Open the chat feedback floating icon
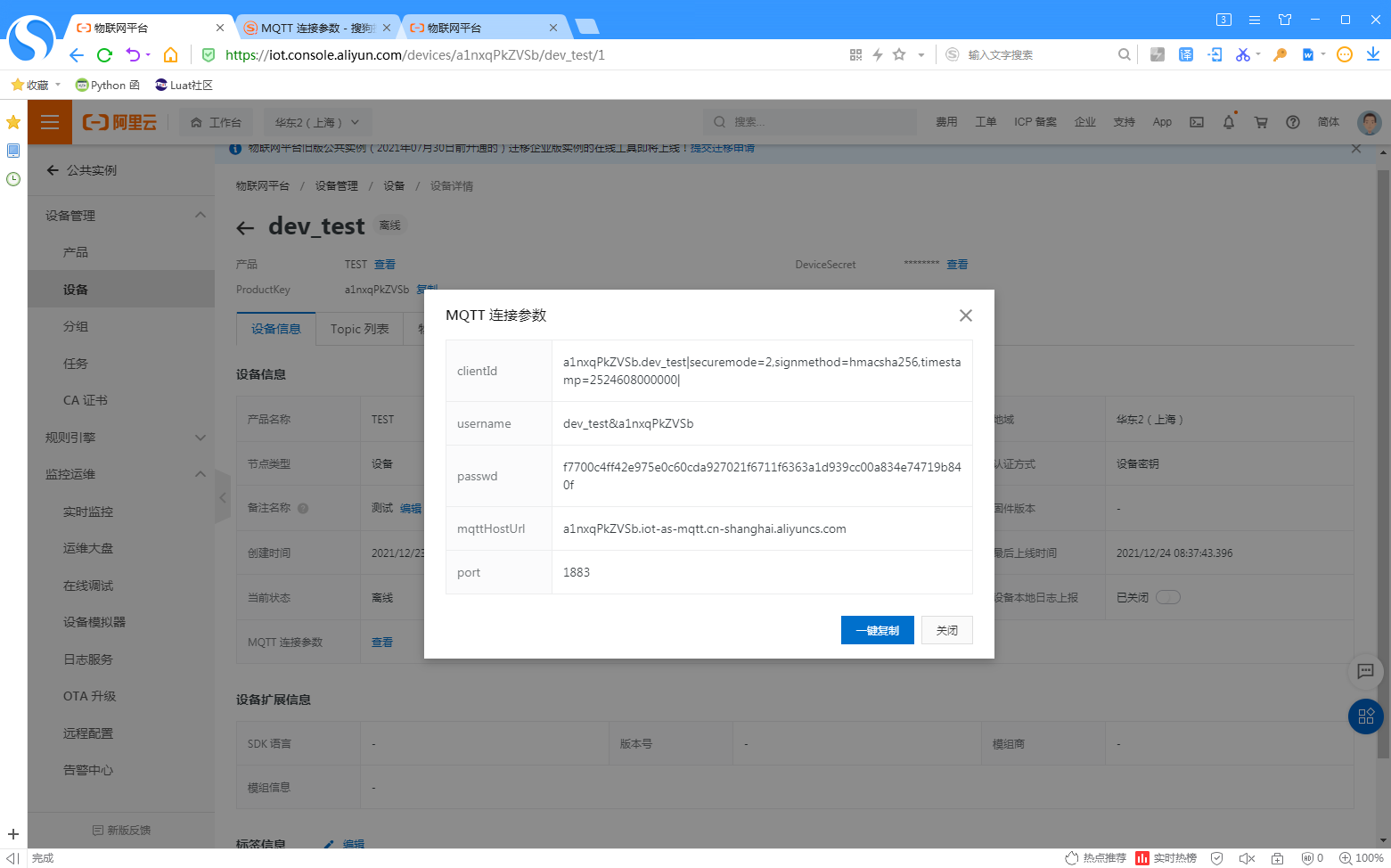Viewport: 1391px width, 868px height. [1365, 671]
